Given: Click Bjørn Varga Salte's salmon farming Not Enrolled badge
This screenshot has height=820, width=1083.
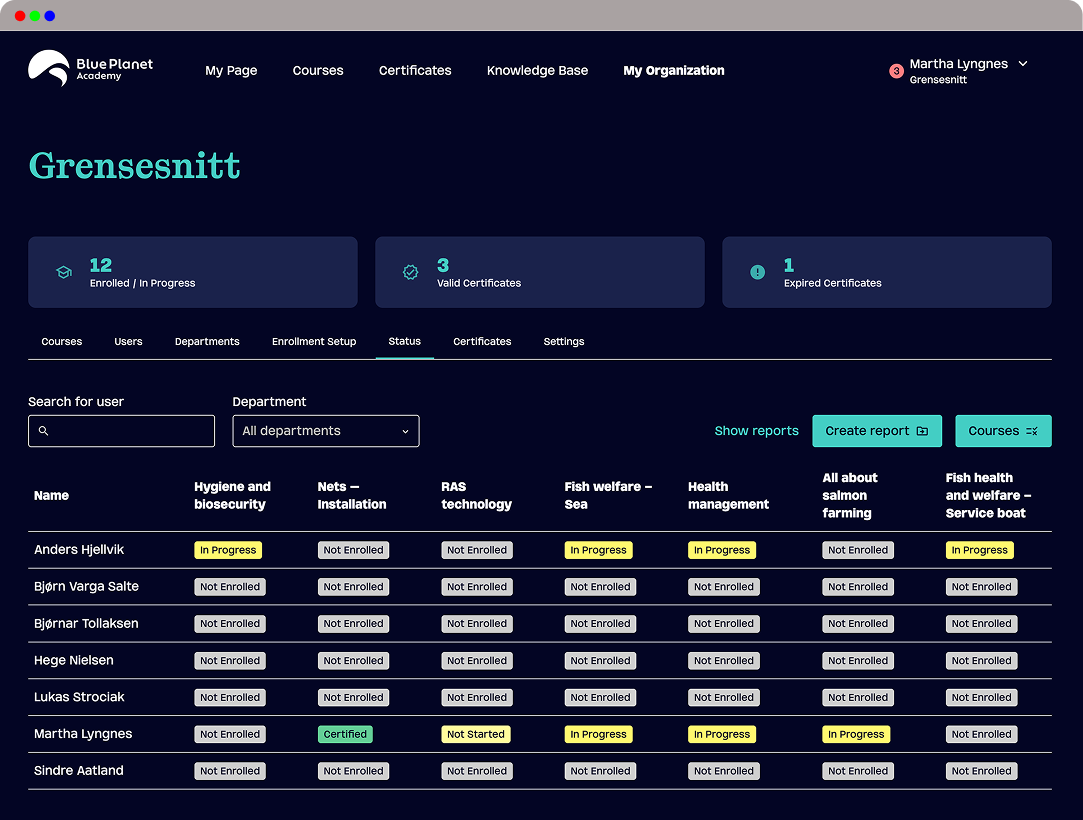Looking at the screenshot, I should point(858,587).
